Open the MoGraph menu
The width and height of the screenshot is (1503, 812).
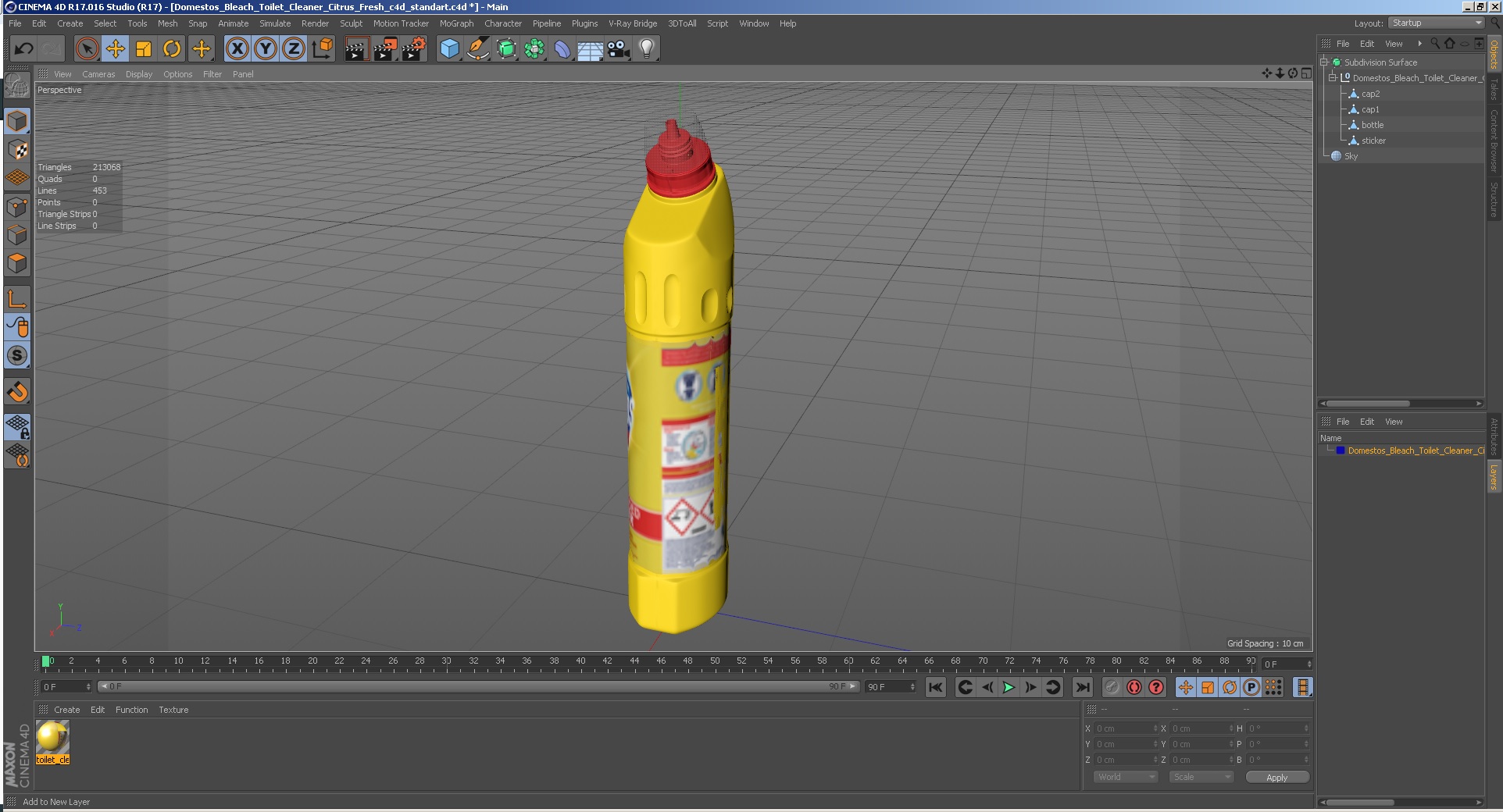[456, 23]
